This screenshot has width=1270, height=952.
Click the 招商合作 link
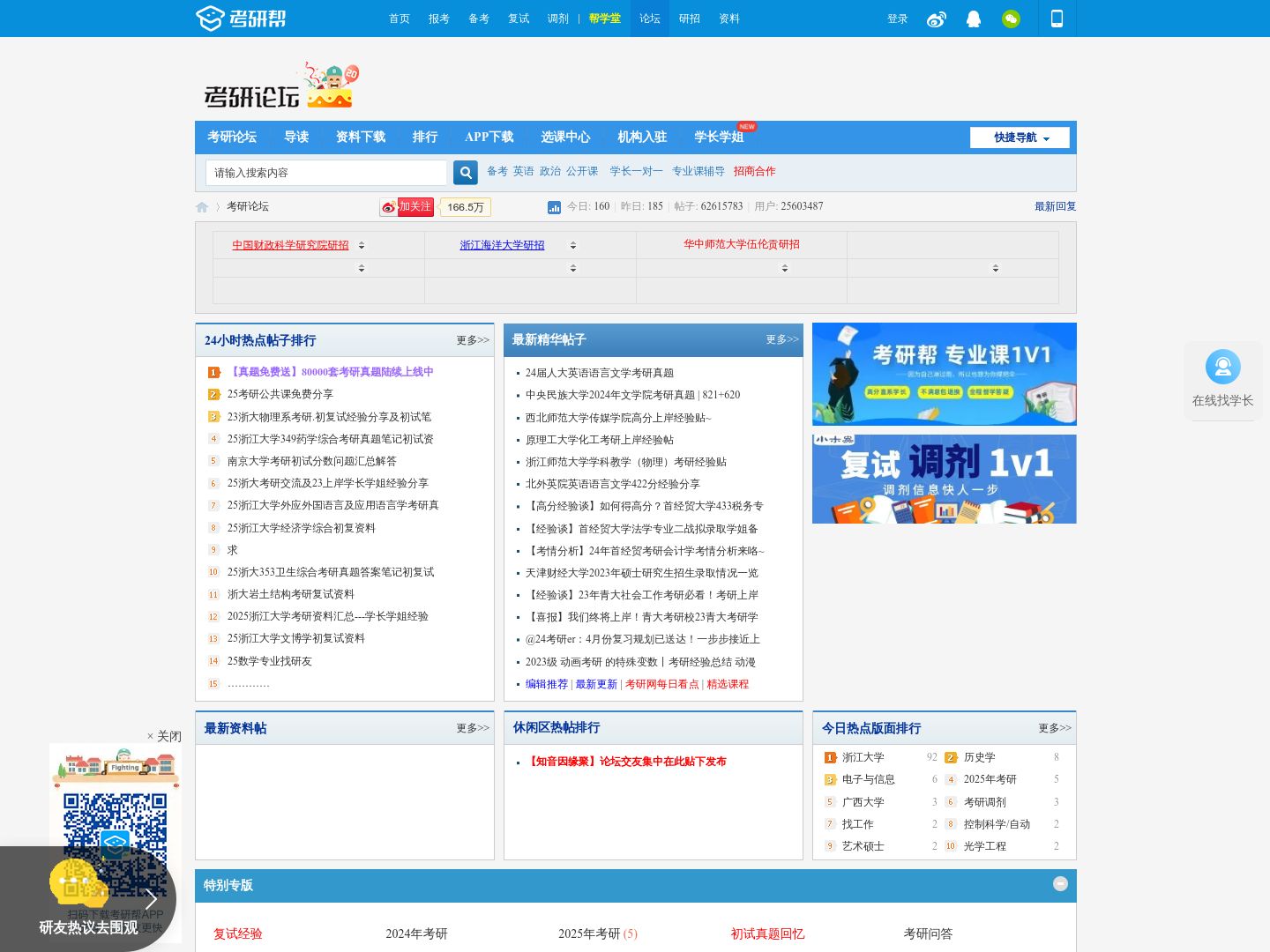click(x=755, y=171)
